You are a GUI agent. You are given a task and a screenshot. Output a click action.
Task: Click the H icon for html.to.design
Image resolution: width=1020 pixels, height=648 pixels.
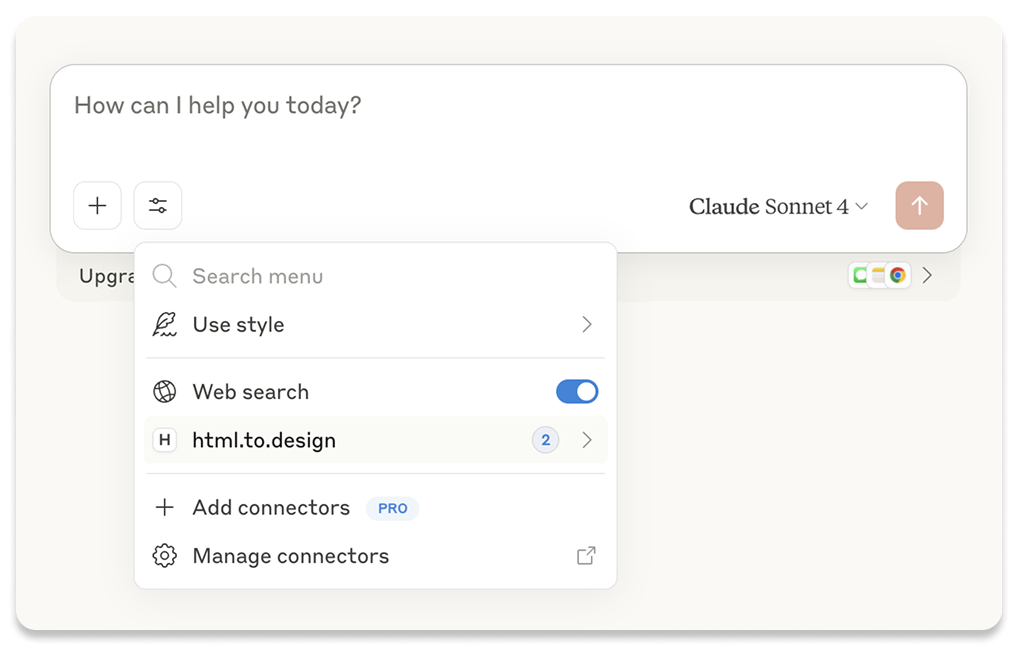click(165, 440)
